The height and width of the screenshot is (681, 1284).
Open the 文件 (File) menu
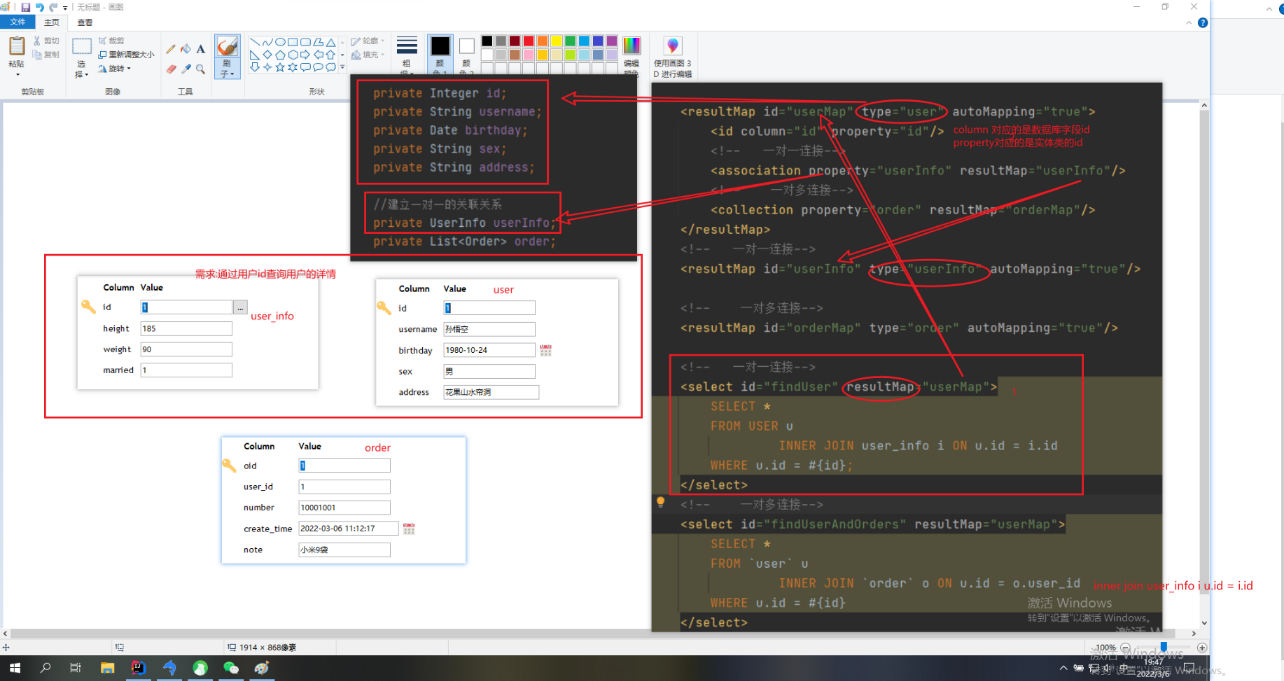click(17, 22)
